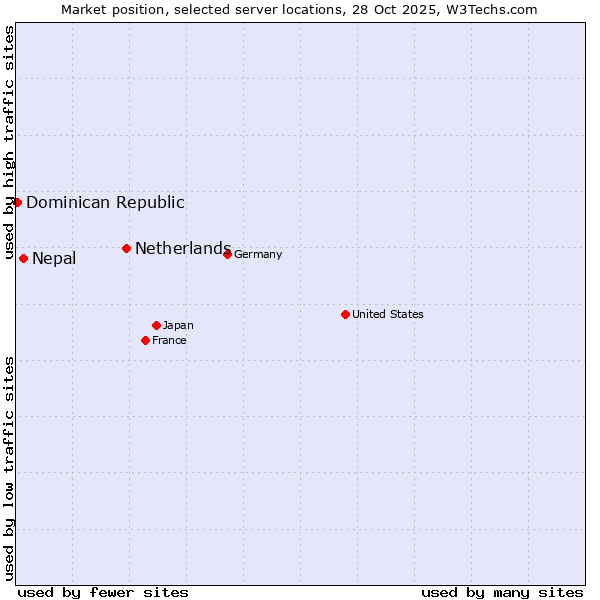This screenshot has width=600, height=600.
Task: Click the Netherlands red dot marker
Action: click(126, 248)
